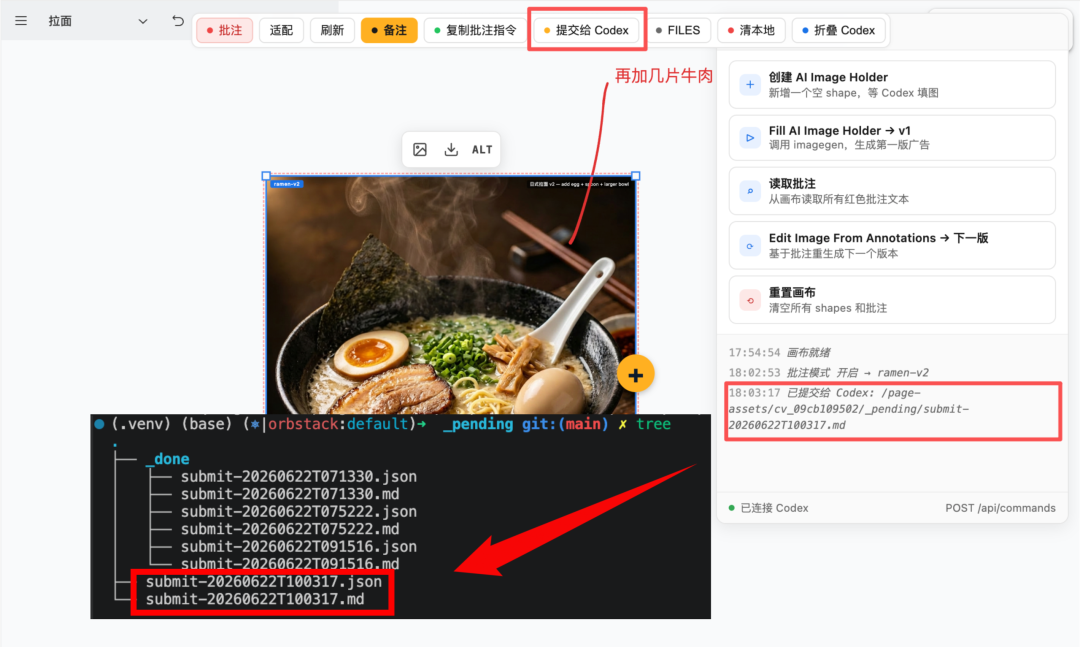The height and width of the screenshot is (647, 1080).
Task: Toggle the 批注 annotation mode button
Action: [225, 30]
